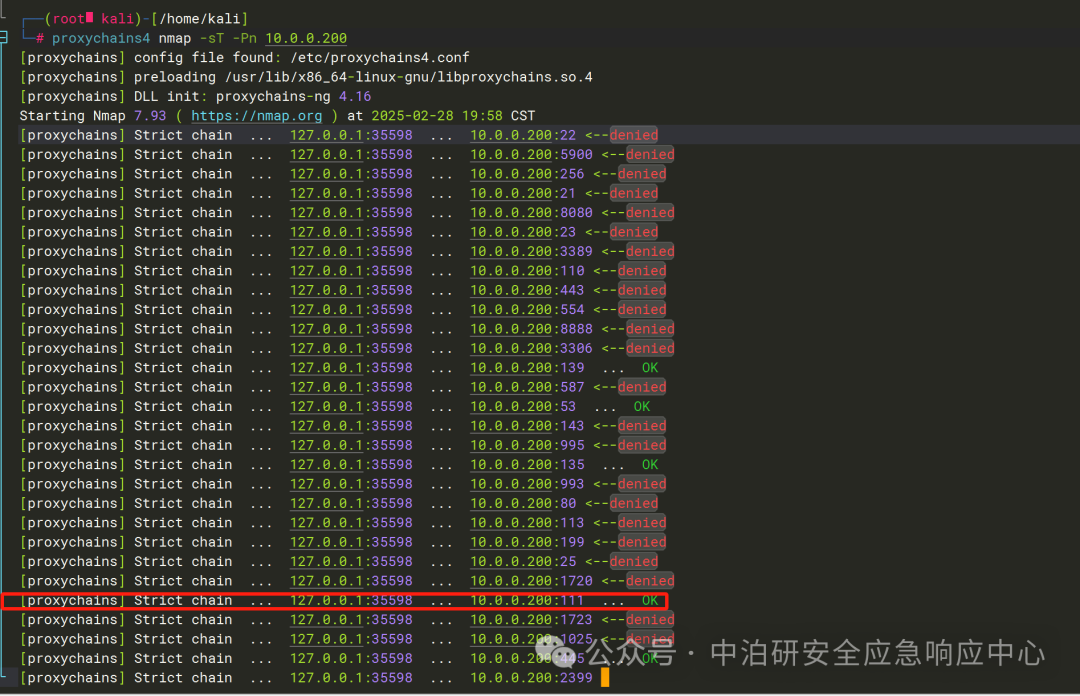Click target 10.0.0.200:993
The image size is (1080, 696).
click(527, 484)
